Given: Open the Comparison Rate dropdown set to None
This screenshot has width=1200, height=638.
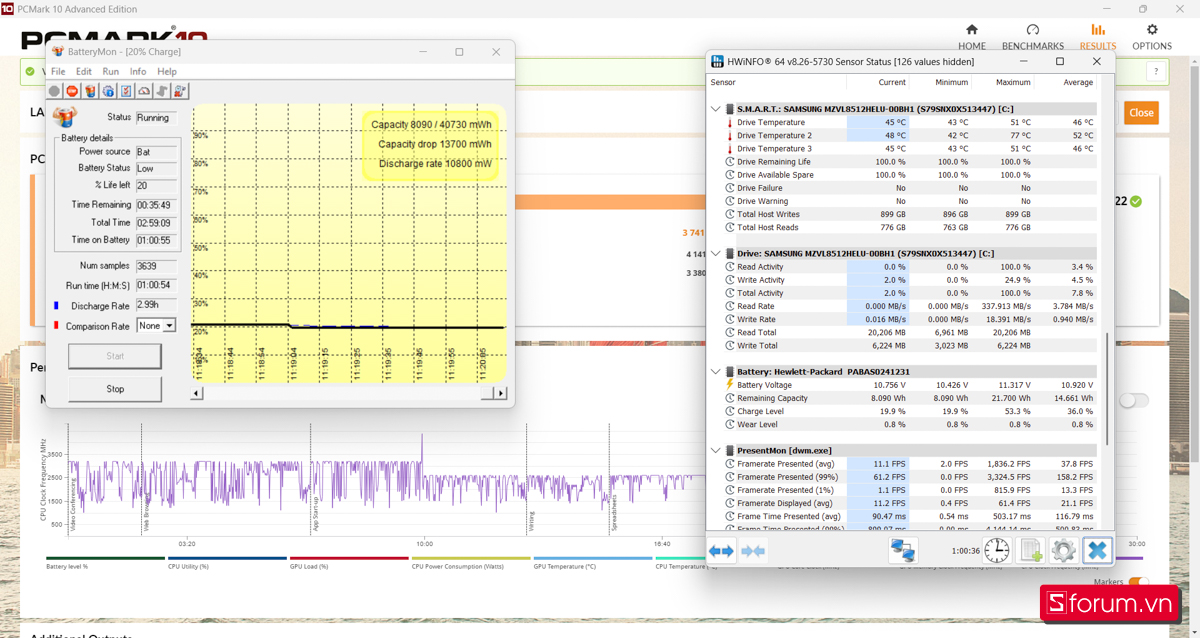Looking at the screenshot, I should (156, 326).
